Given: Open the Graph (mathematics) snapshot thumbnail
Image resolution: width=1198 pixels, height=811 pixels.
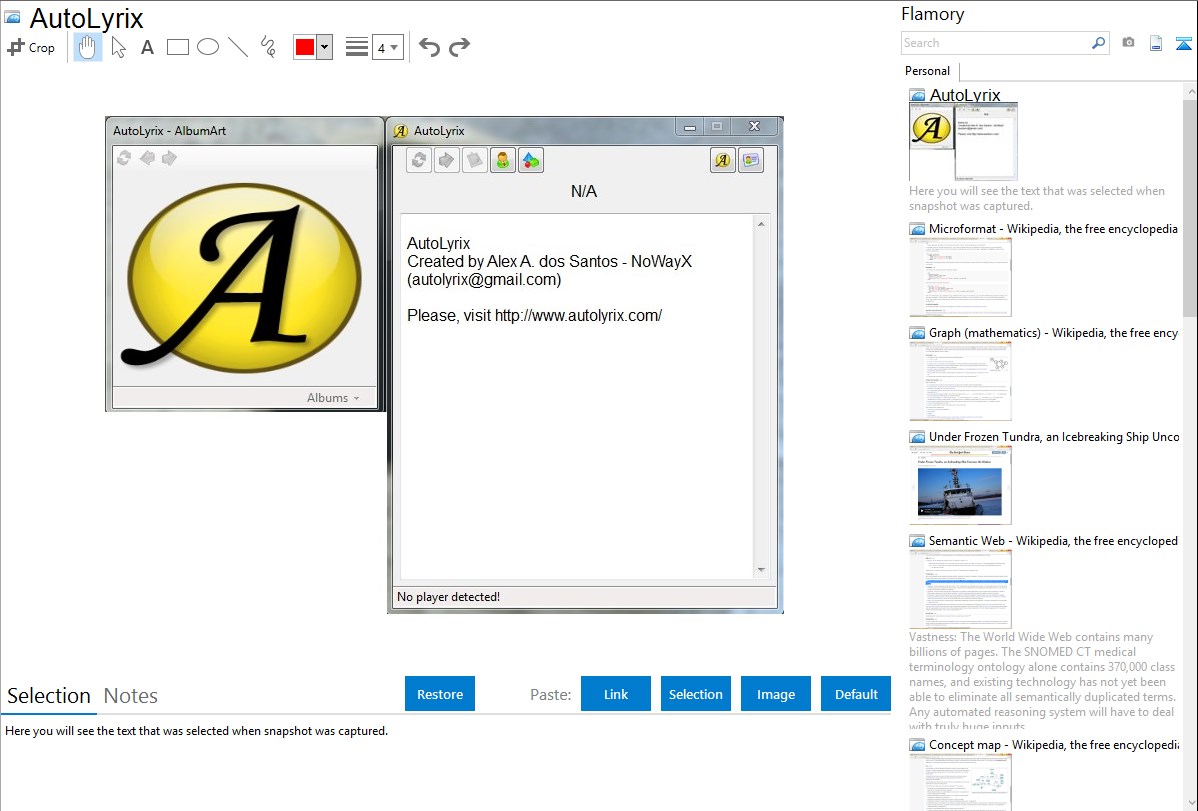Looking at the screenshot, I should [960, 381].
